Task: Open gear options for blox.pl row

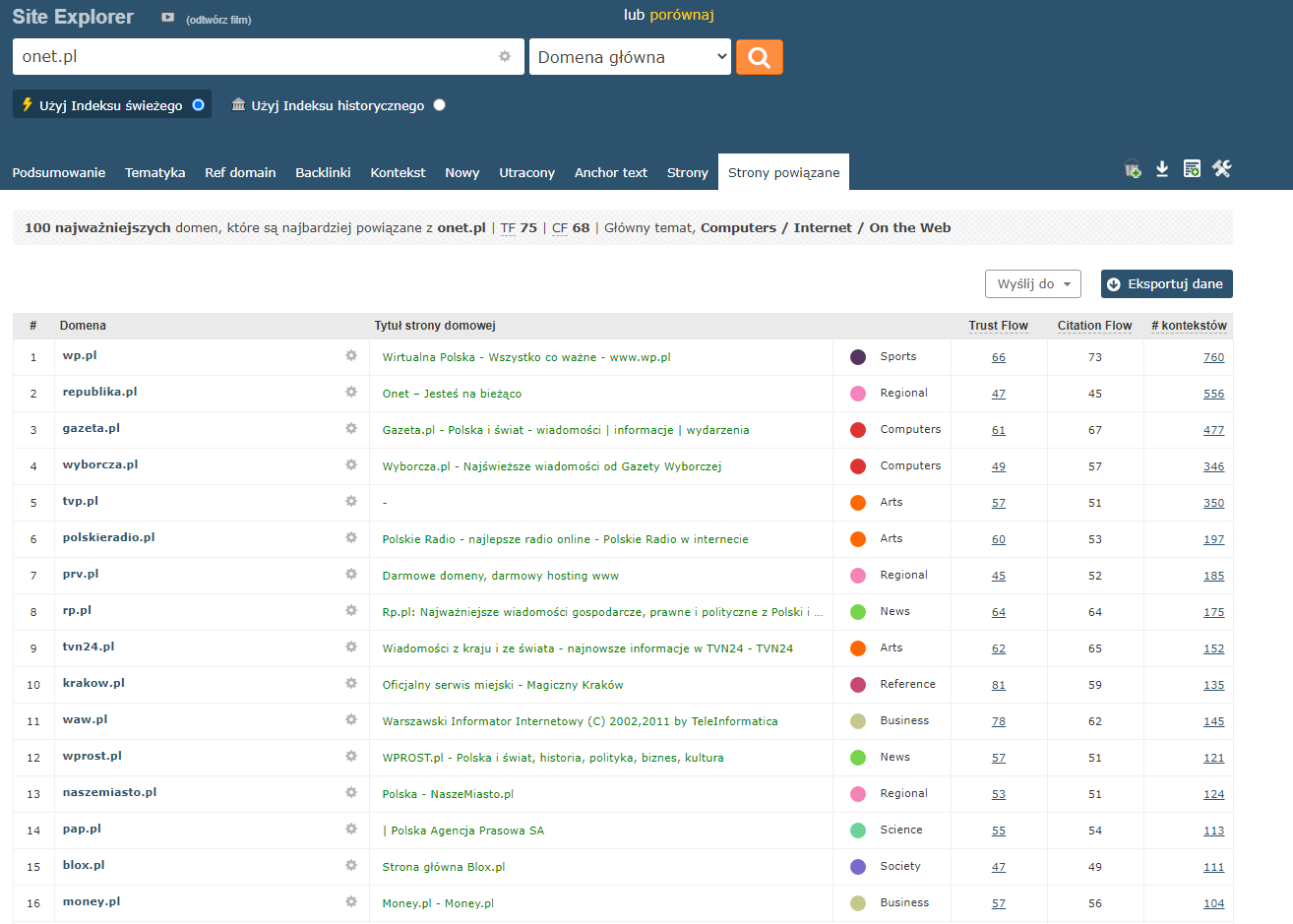Action: pyautogui.click(x=351, y=865)
